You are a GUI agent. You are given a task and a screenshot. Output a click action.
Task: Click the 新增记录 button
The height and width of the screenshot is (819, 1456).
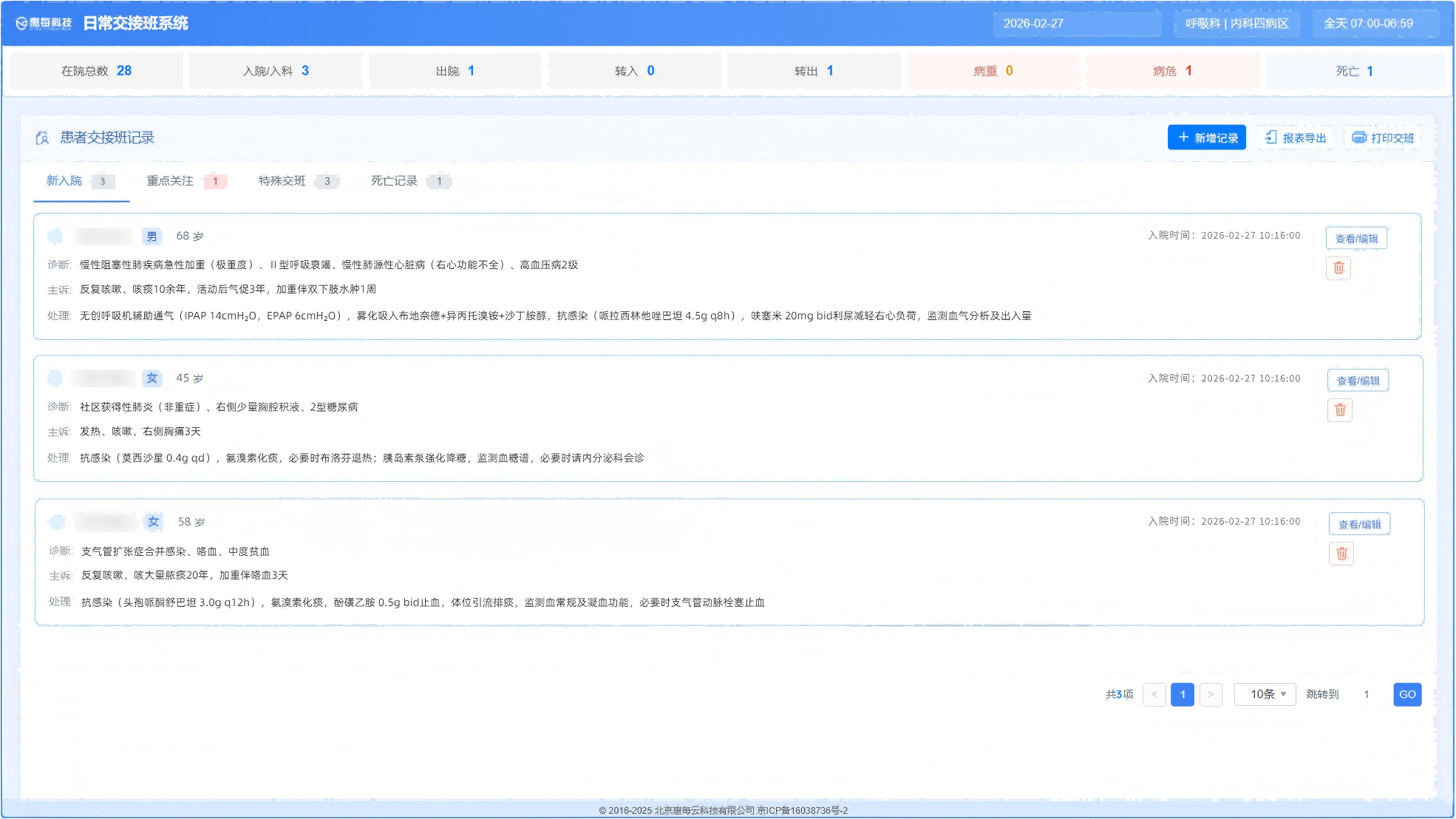pos(1207,137)
